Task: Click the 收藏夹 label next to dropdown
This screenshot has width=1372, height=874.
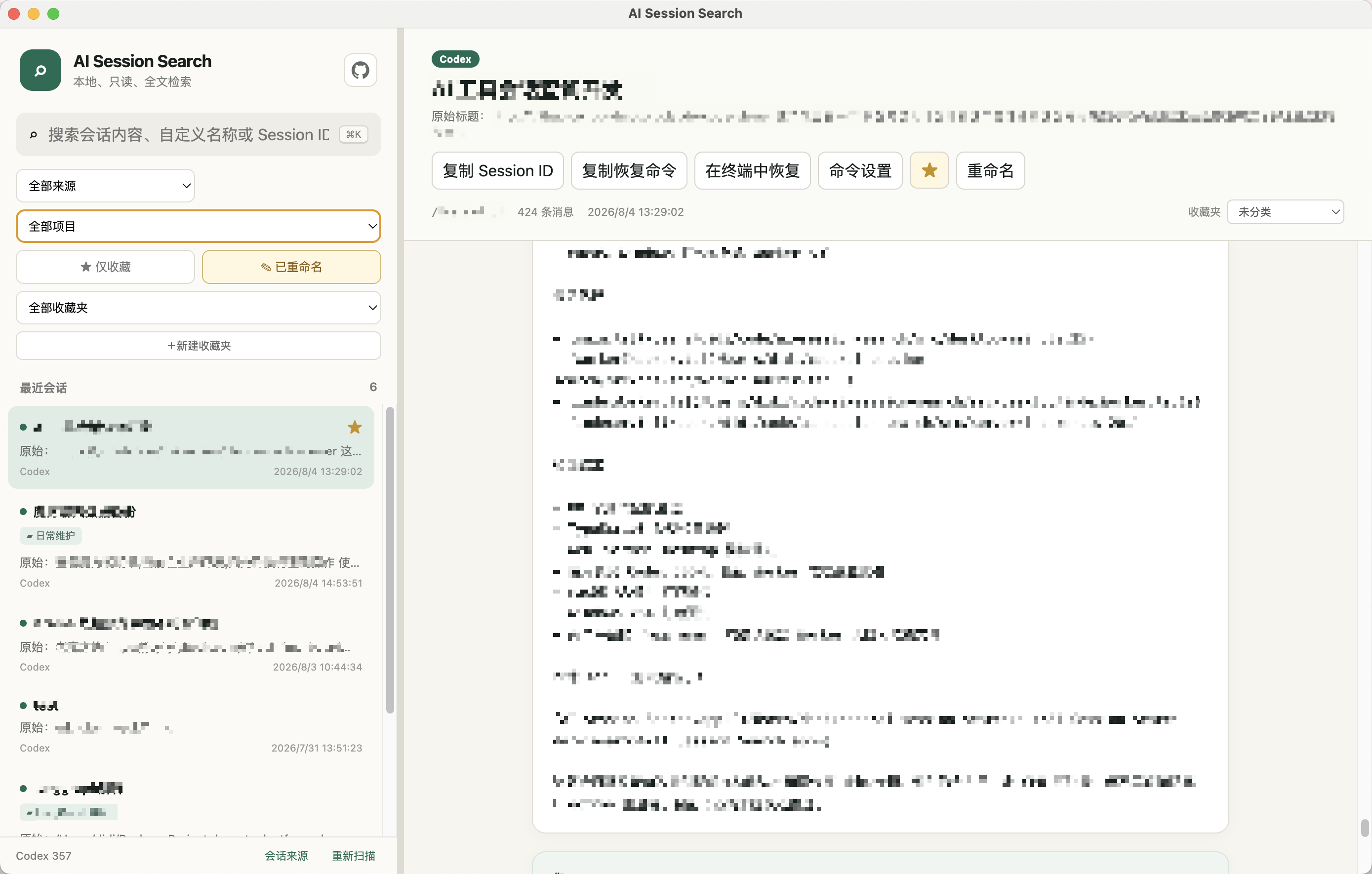Action: tap(1204, 212)
